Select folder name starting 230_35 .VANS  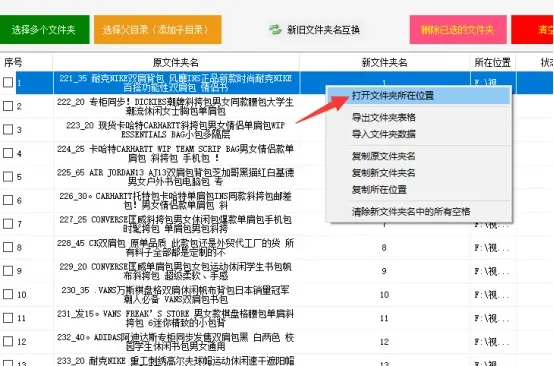click(x=176, y=295)
